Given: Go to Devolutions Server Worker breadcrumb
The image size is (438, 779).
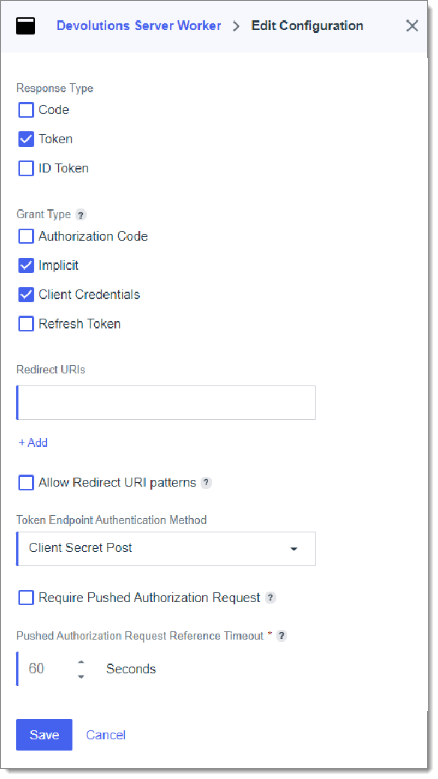Looking at the screenshot, I should 139,26.
